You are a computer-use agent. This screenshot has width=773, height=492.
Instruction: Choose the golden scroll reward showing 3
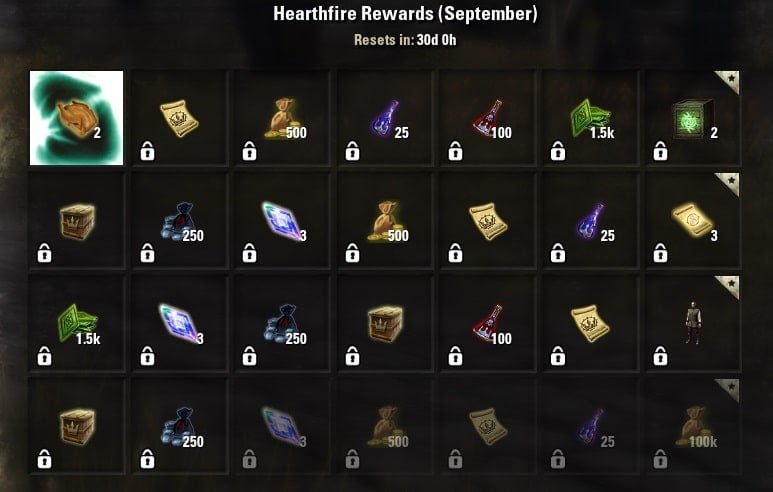pos(693,221)
